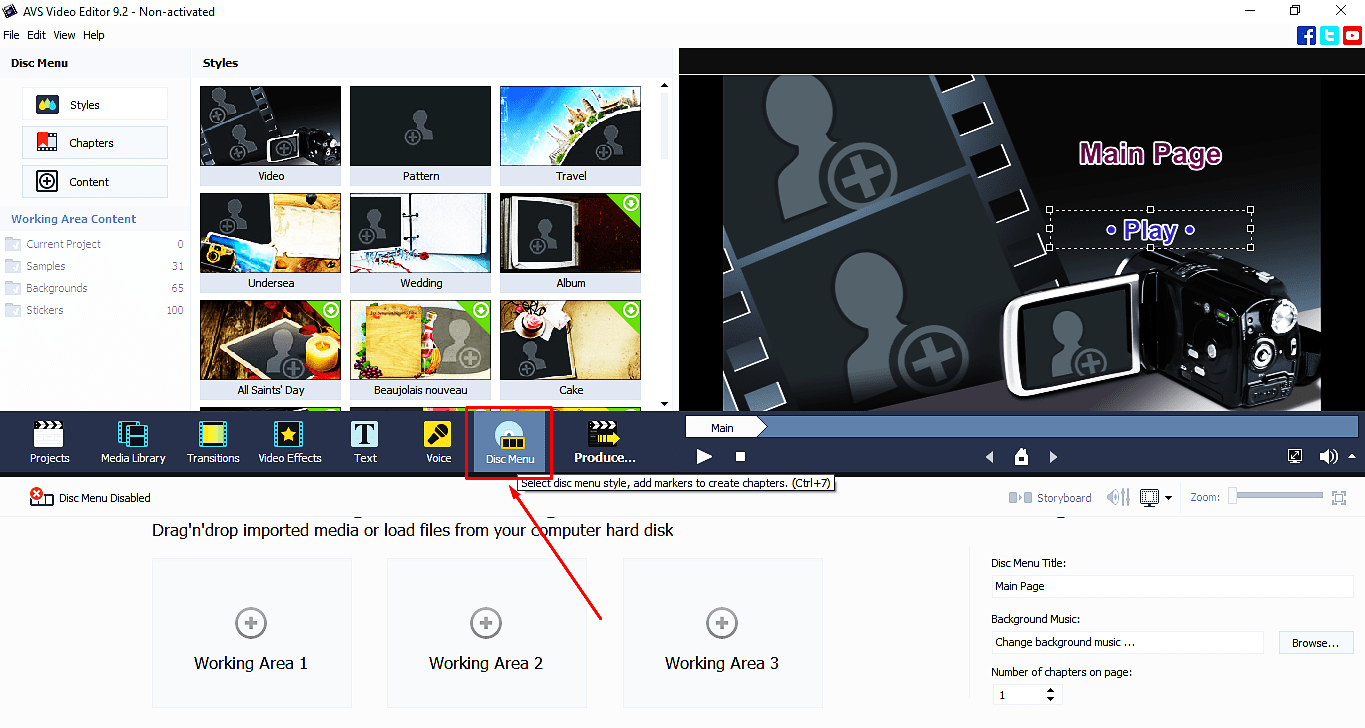Screen dimensions: 1365x728
Task: Switch to the Chapters tab
Action: [x=94, y=142]
